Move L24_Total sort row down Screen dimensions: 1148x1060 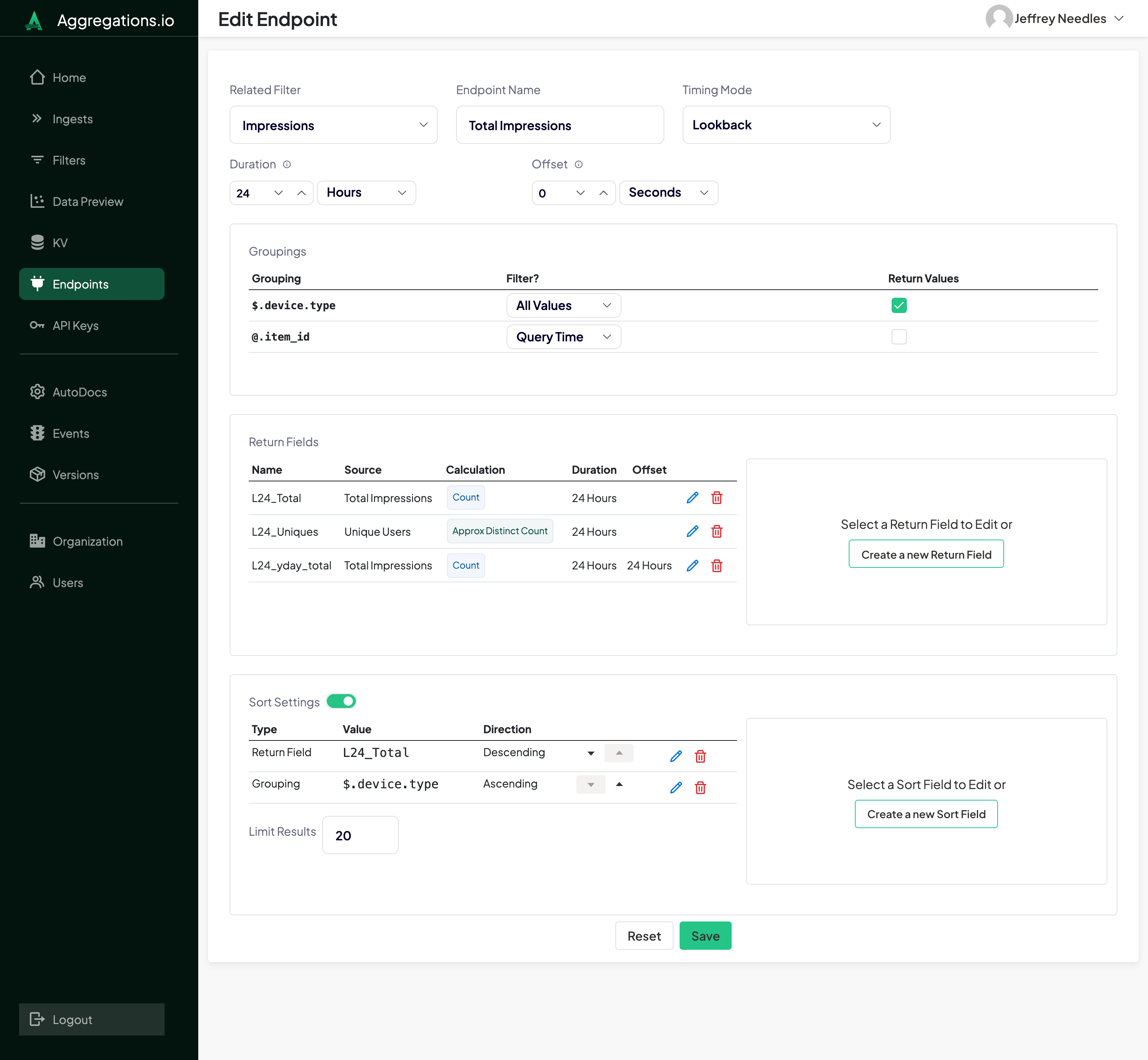click(x=590, y=753)
